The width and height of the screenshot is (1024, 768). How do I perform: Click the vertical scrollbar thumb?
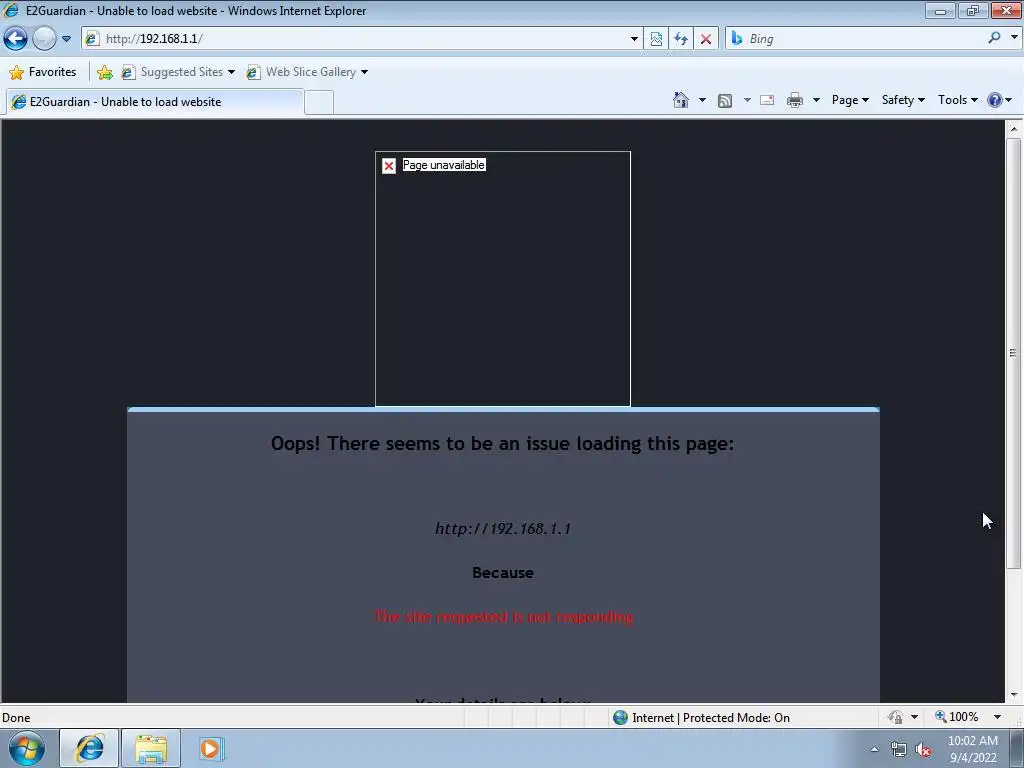point(1014,353)
